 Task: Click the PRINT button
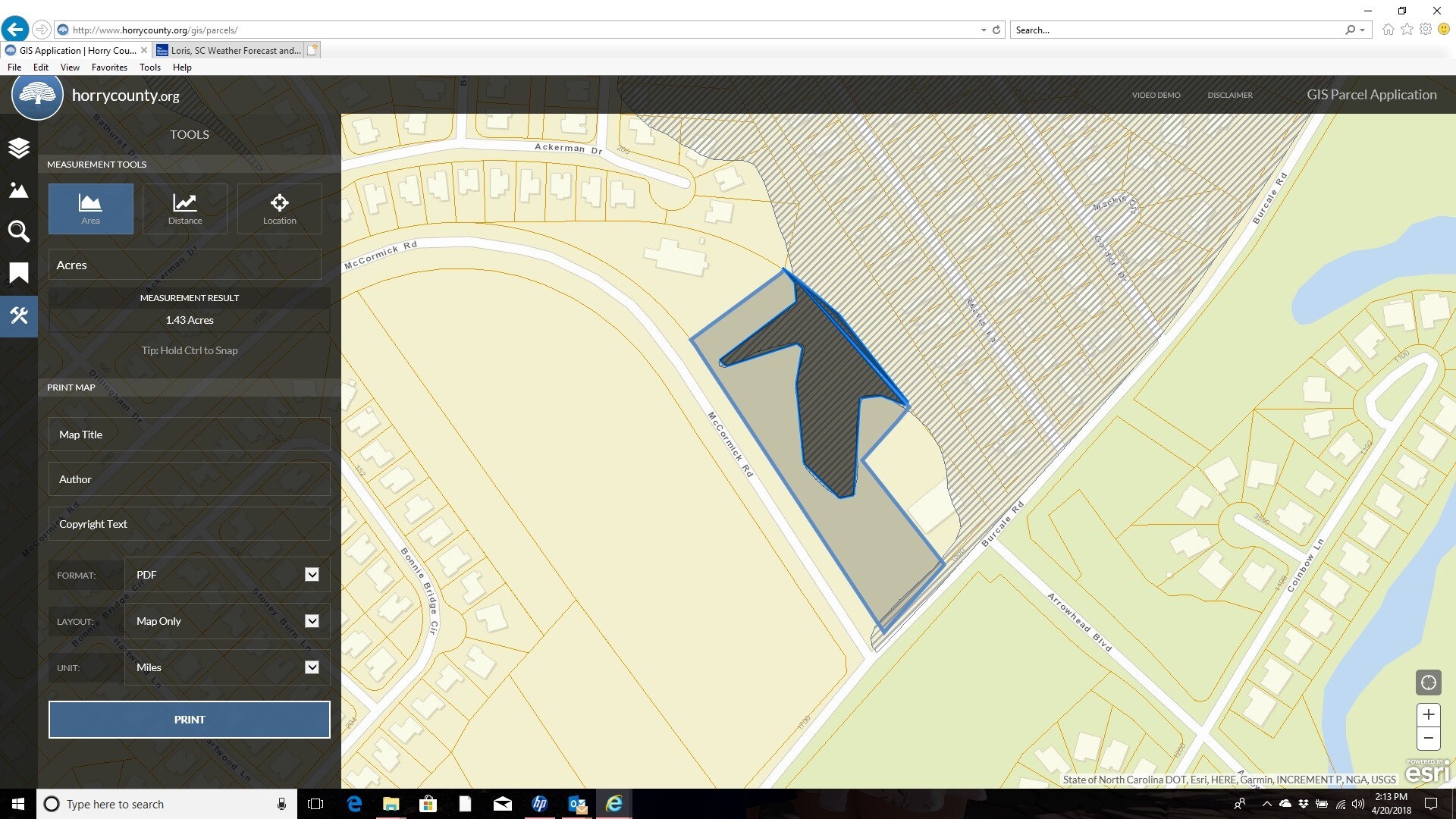(189, 719)
